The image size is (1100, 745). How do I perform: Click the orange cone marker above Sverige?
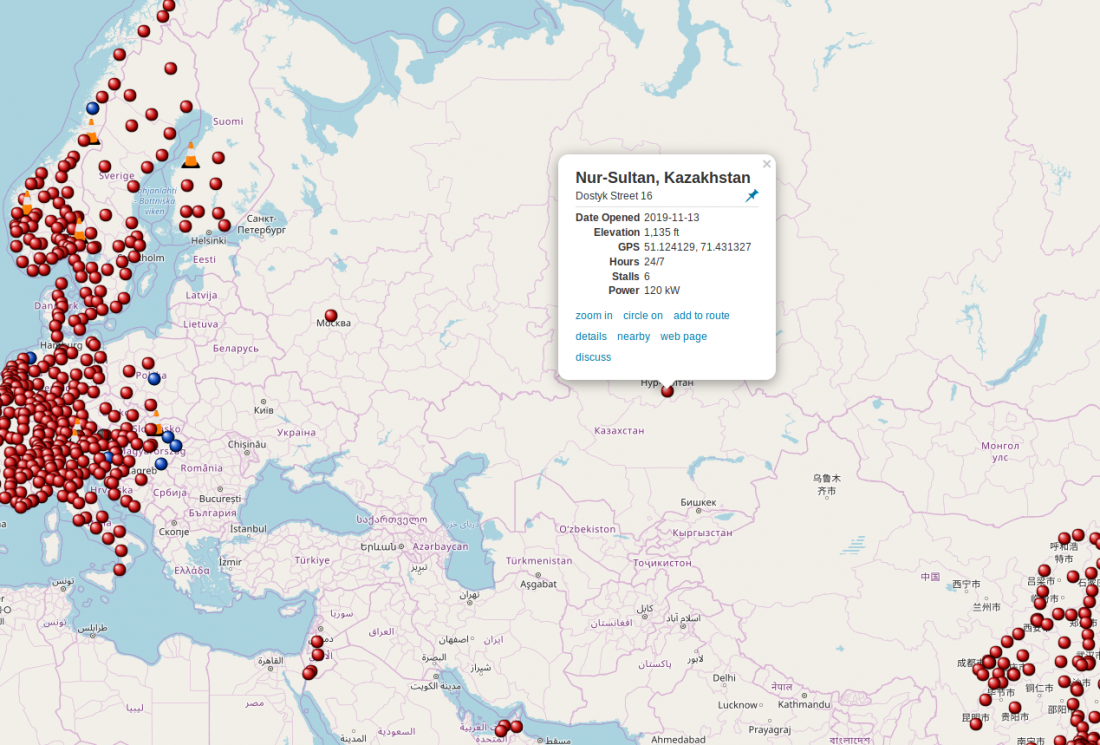91,132
